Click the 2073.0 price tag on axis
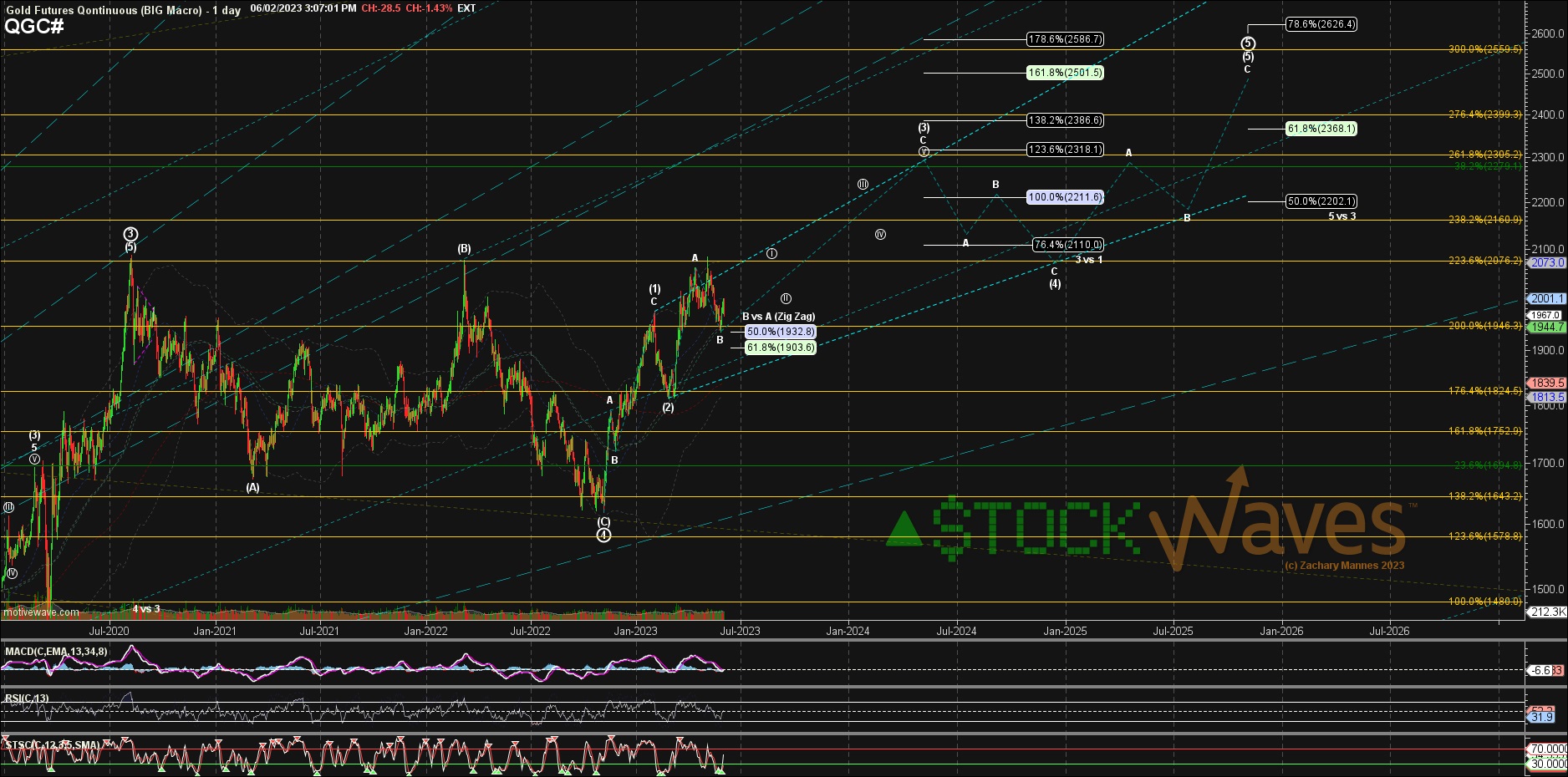Image resolution: width=1568 pixels, height=777 pixels. 1547,262
